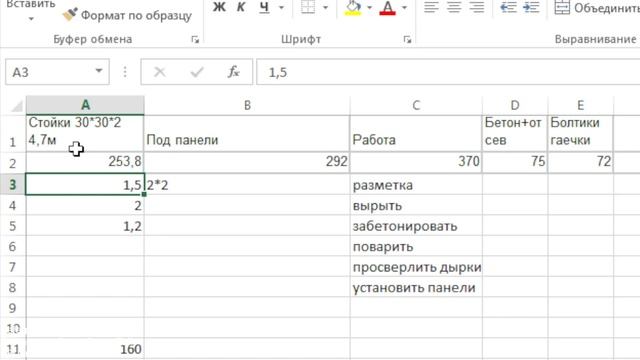640x360 pixels.
Task: Select cell поварить
Action: (x=416, y=246)
